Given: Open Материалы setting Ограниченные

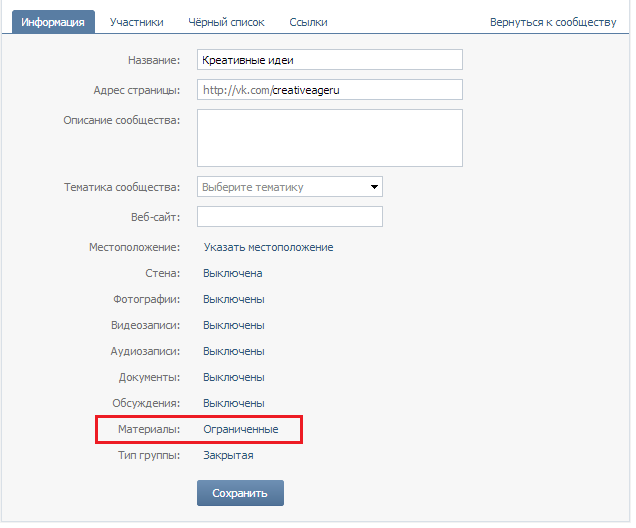Looking at the screenshot, I should pyautogui.click(x=241, y=429).
